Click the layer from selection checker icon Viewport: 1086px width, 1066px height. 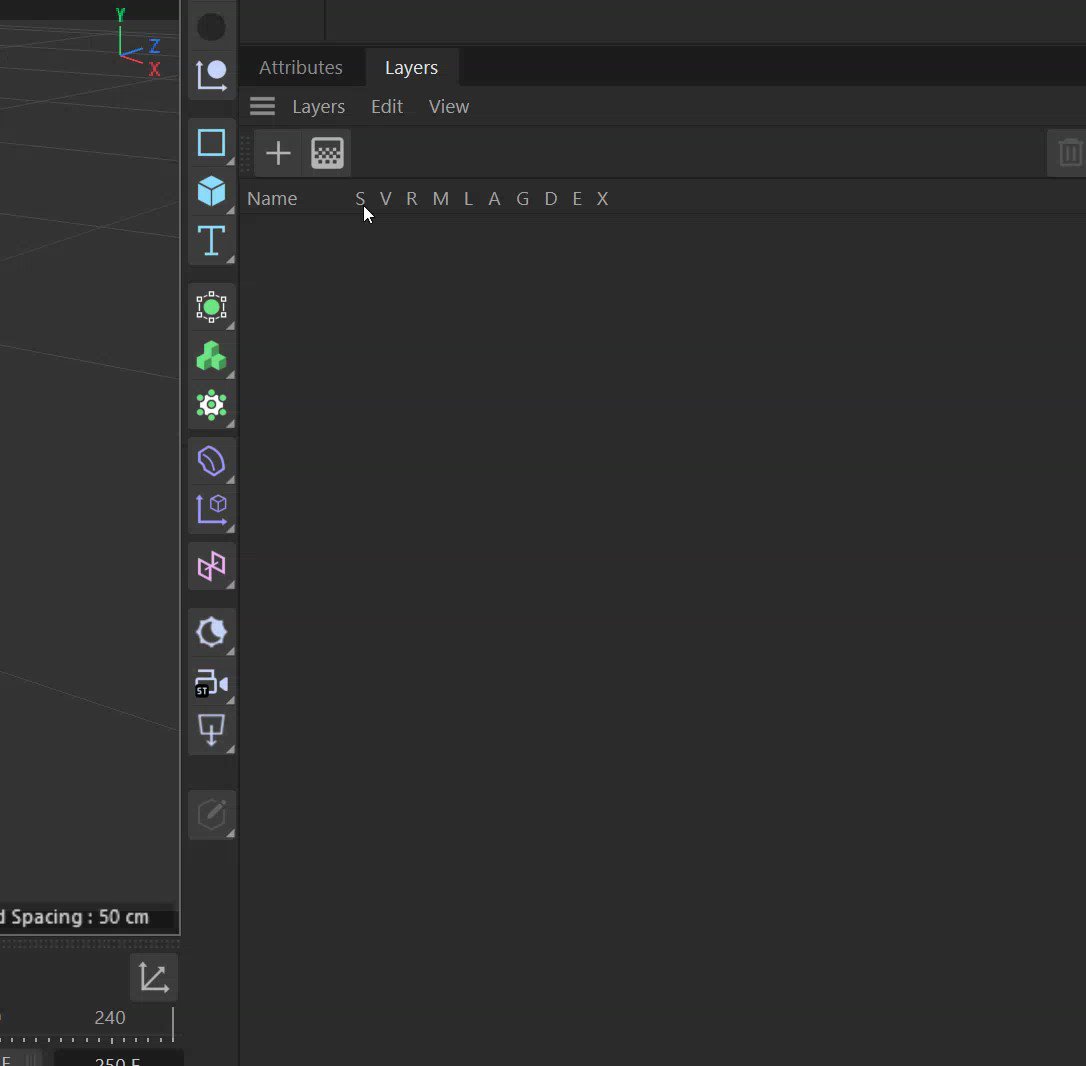point(327,153)
